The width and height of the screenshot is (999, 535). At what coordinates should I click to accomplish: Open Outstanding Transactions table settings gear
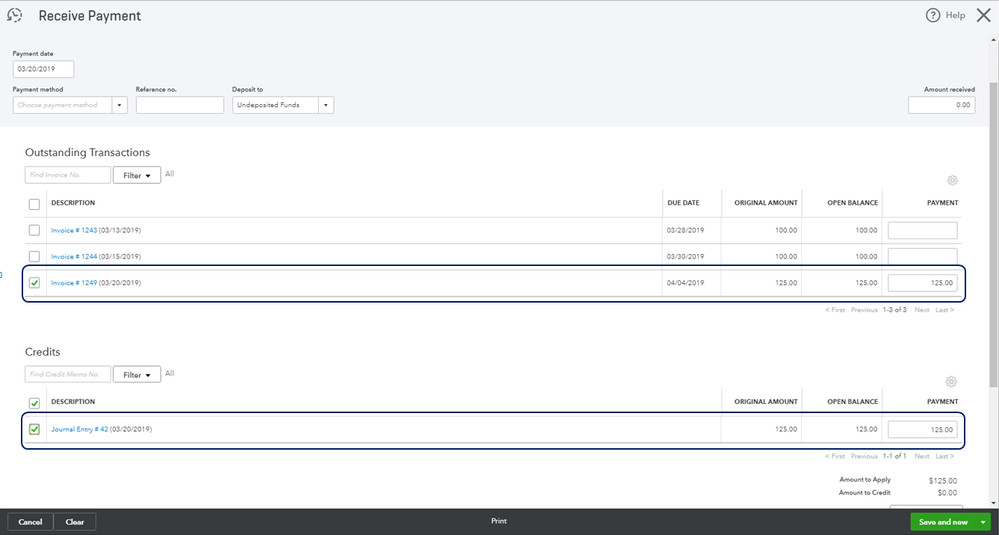point(952,180)
